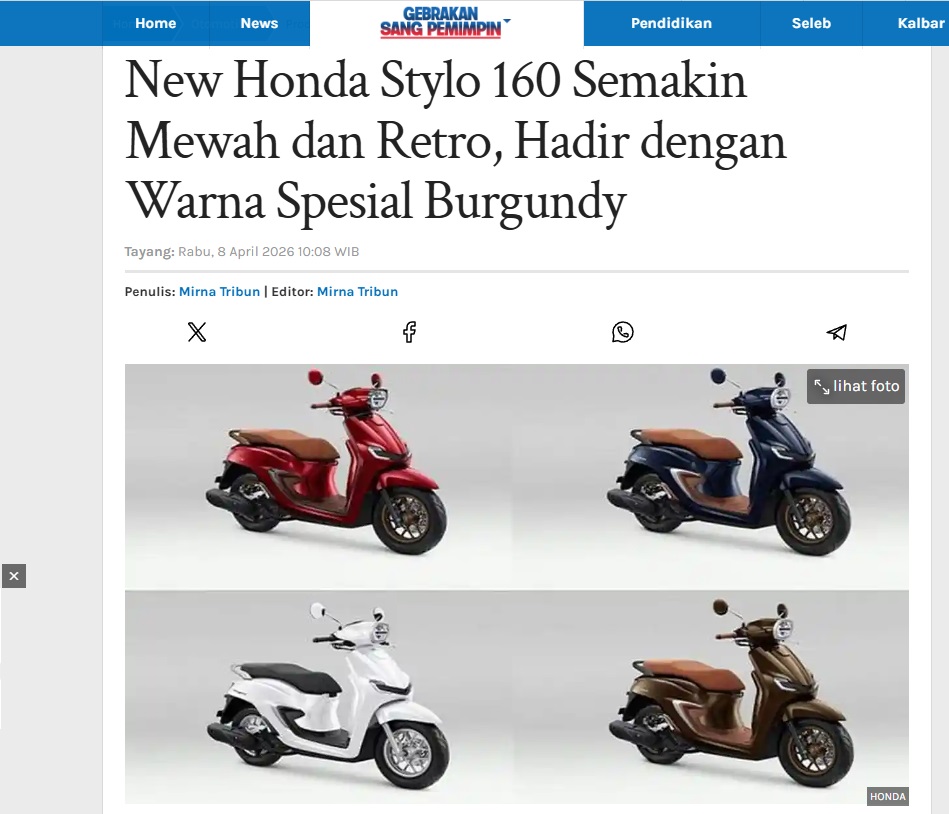
Task: Expand the arrow beside Gebrakan Sang Pemimpin
Action: [507, 21]
